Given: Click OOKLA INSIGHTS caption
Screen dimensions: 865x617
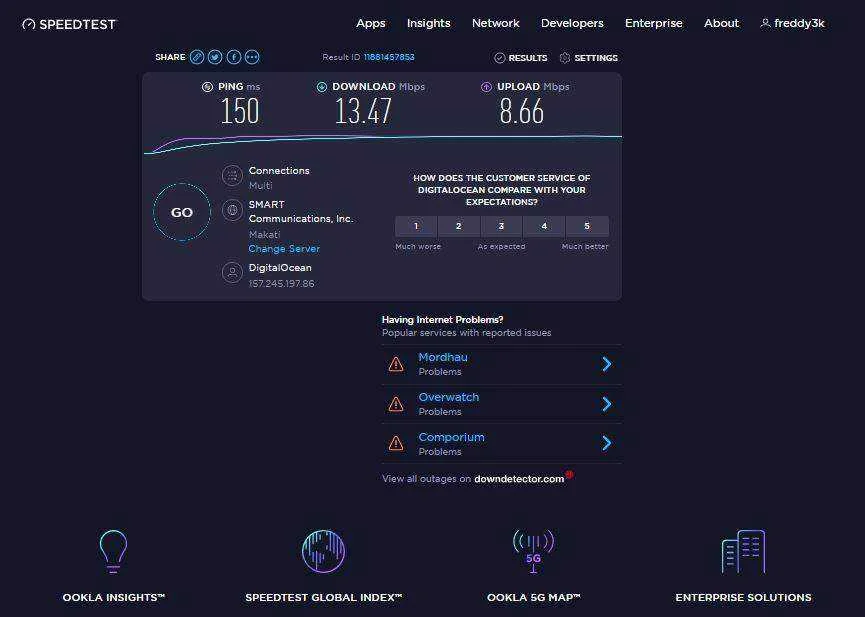Looking at the screenshot, I should tap(114, 597).
